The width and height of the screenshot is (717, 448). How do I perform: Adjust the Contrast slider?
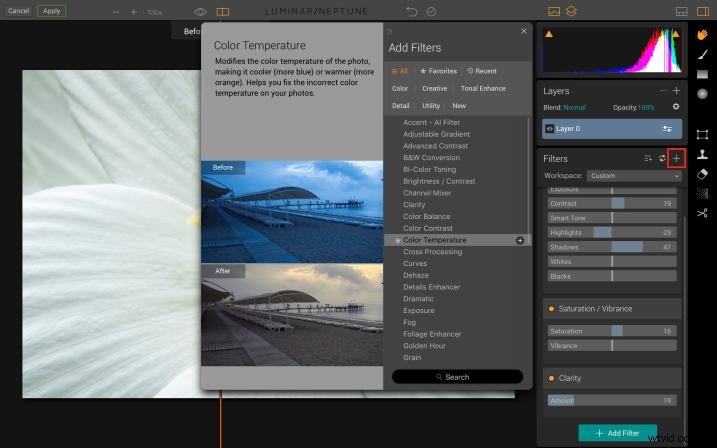tap(612, 203)
